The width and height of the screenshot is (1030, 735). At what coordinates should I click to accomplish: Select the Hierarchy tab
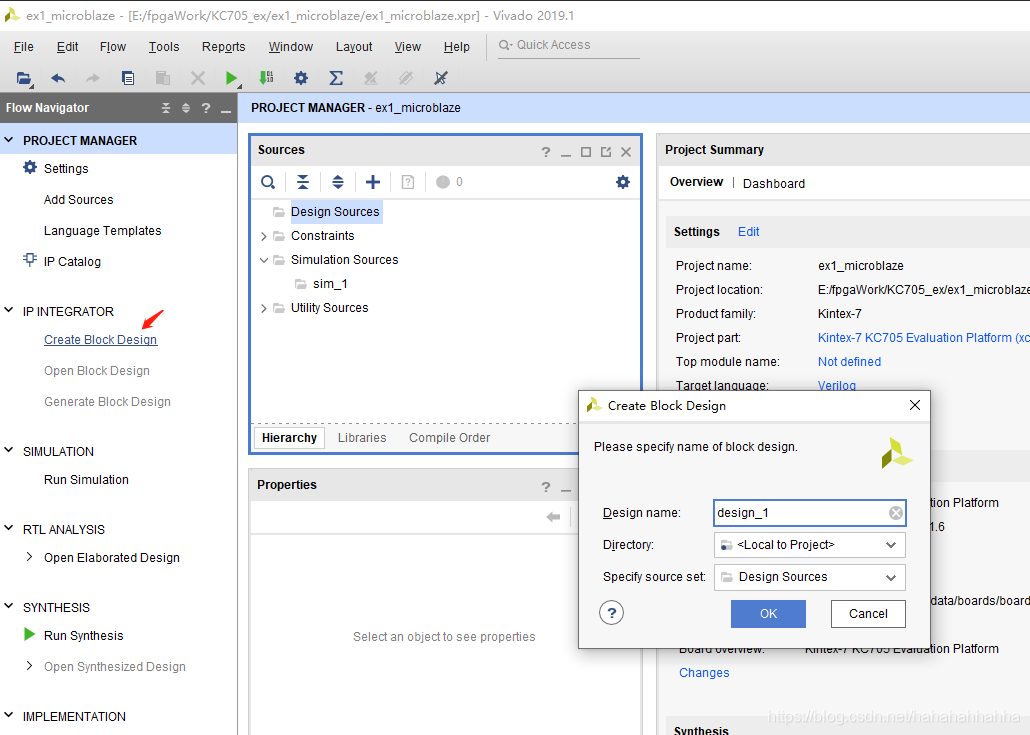(289, 437)
